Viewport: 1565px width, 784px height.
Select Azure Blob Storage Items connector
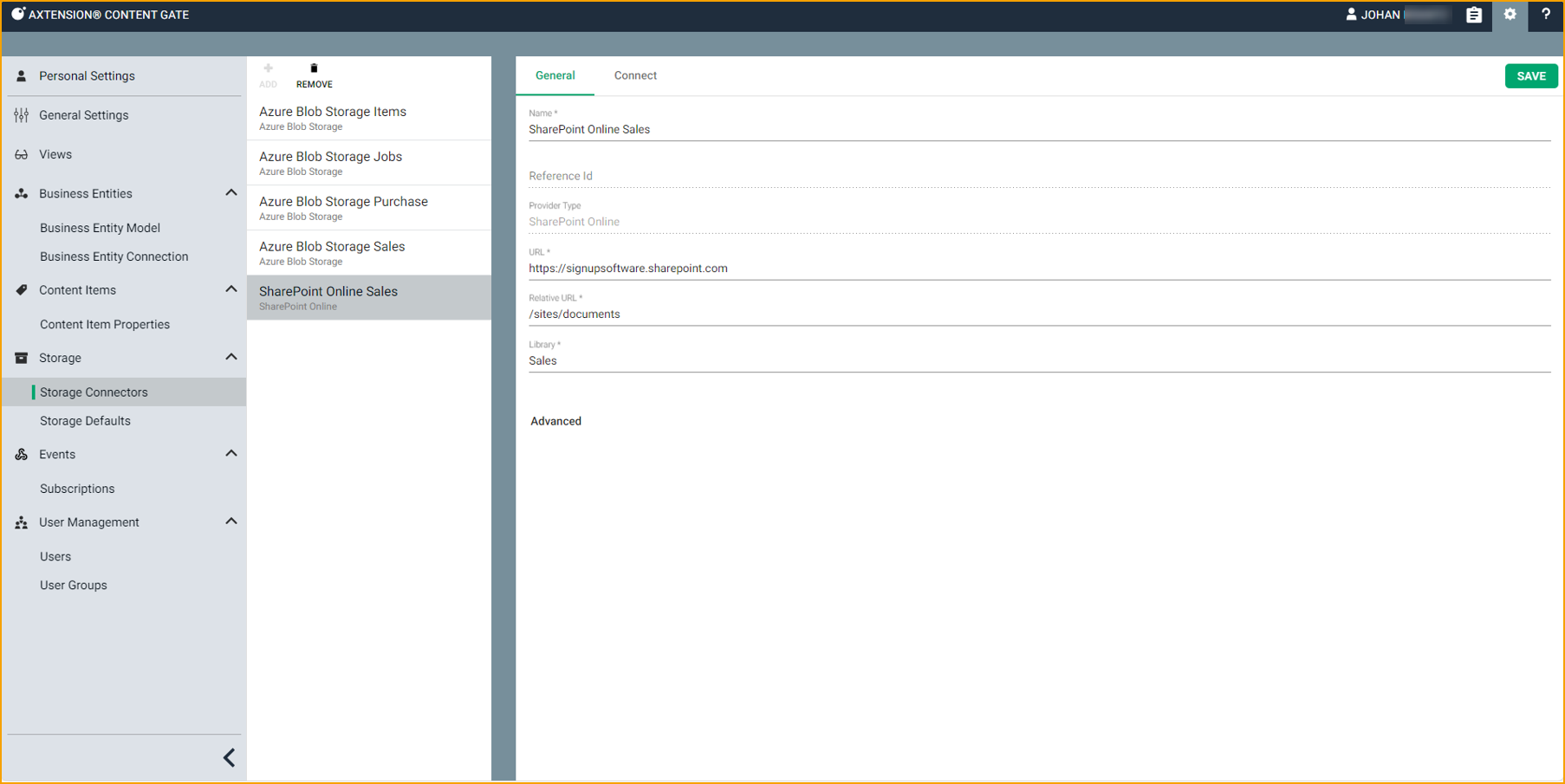click(369, 118)
